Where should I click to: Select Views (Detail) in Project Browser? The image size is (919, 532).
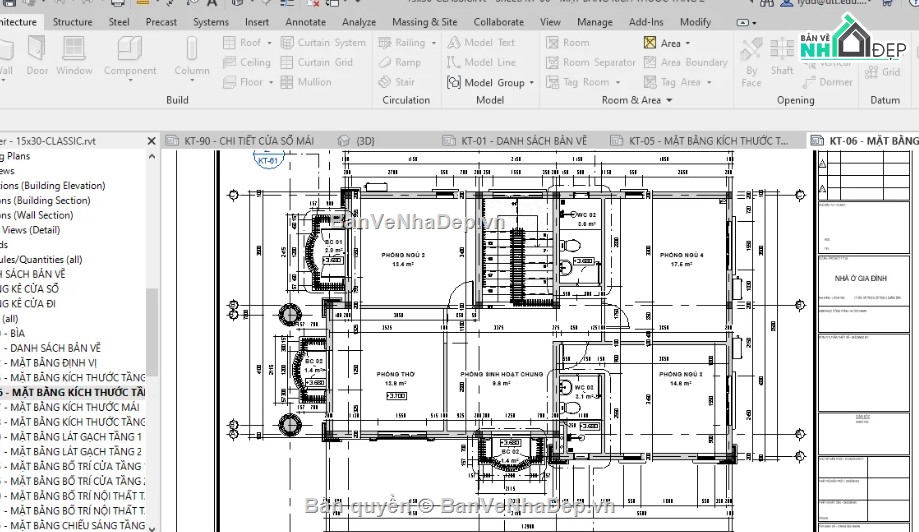coord(30,230)
